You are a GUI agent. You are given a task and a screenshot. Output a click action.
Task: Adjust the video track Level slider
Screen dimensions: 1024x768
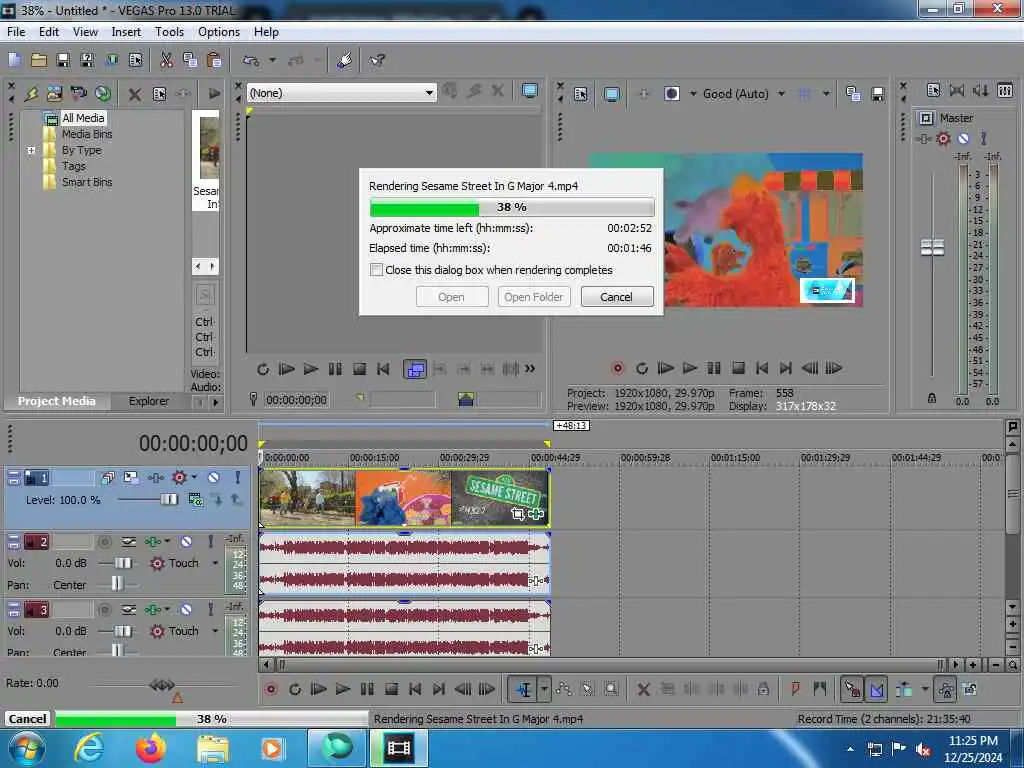pos(168,500)
